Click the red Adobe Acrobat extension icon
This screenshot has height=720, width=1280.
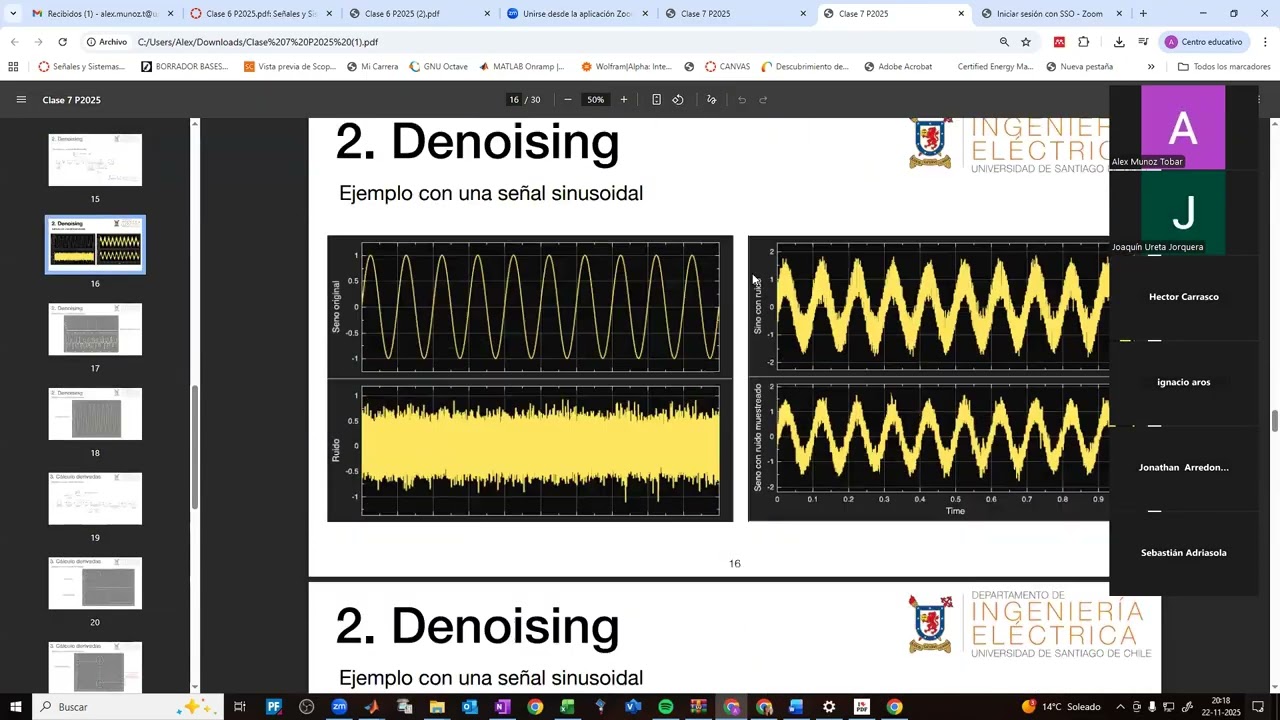pos(1059,42)
